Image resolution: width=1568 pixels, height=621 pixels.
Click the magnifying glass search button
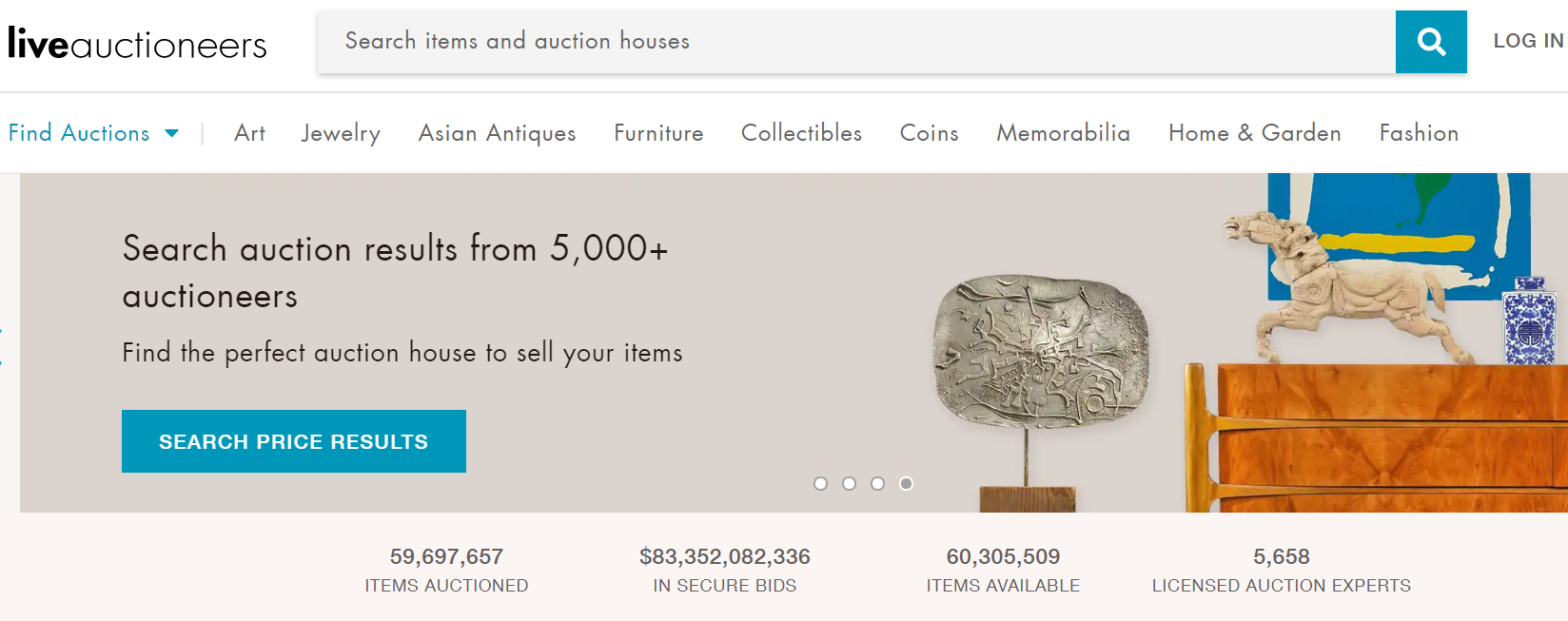point(1430,42)
